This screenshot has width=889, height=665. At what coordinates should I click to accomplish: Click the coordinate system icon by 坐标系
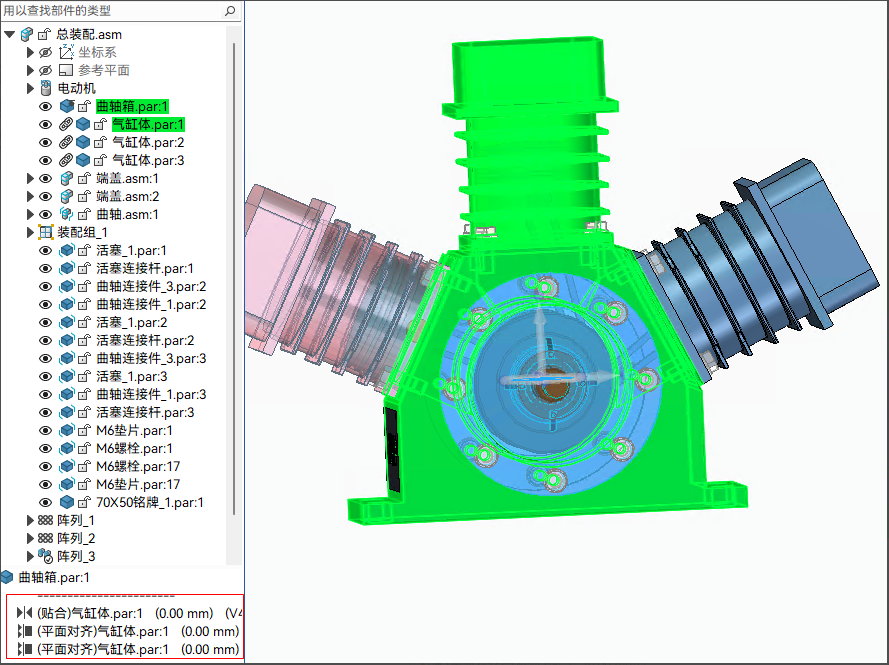point(66,52)
